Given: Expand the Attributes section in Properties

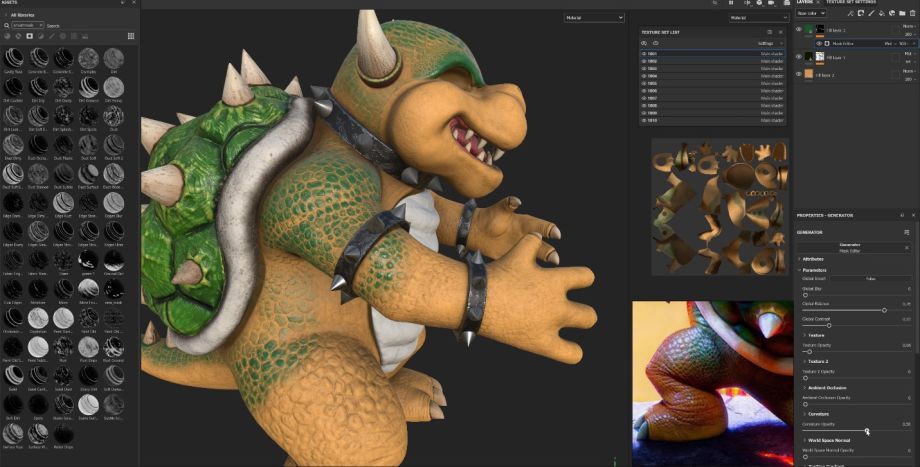Looking at the screenshot, I should [x=801, y=258].
